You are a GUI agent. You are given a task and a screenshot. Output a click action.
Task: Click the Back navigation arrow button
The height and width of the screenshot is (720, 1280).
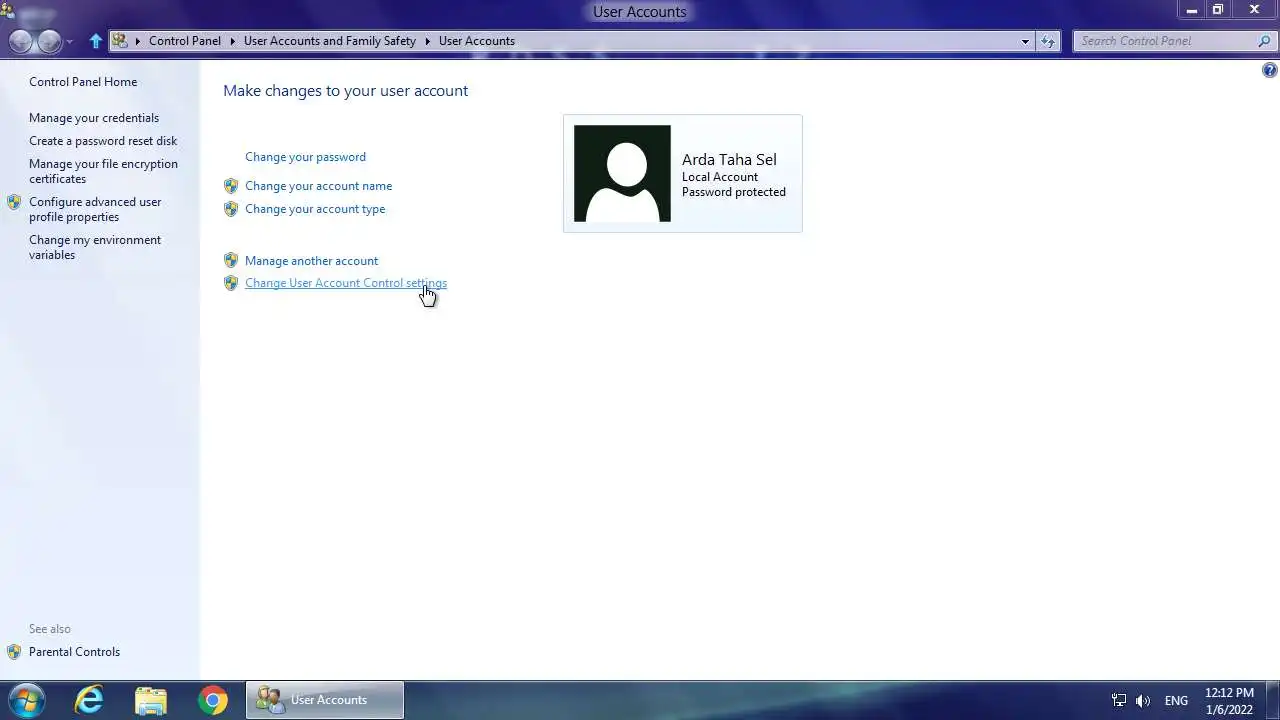(x=21, y=41)
